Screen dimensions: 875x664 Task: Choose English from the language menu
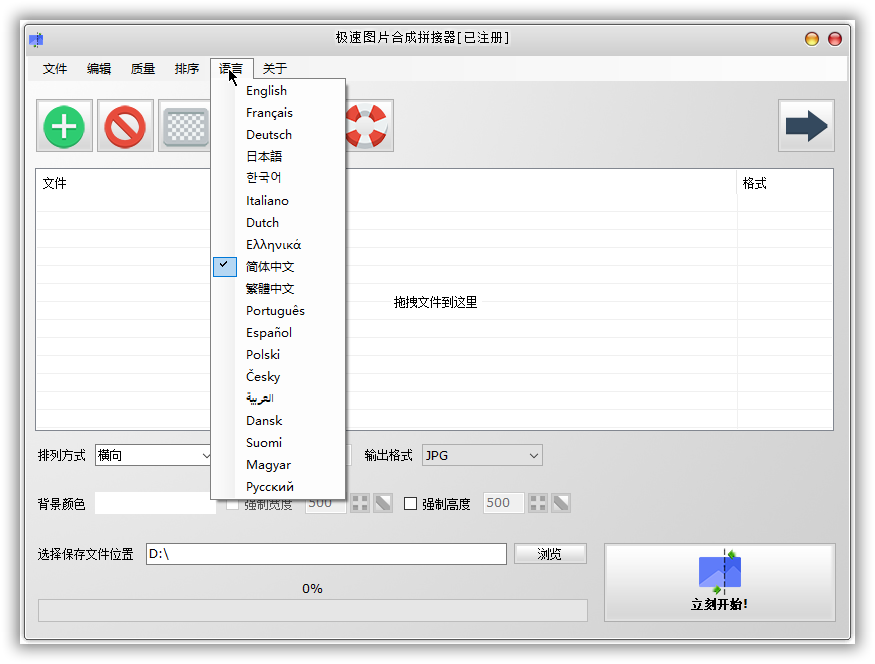pyautogui.click(x=266, y=91)
